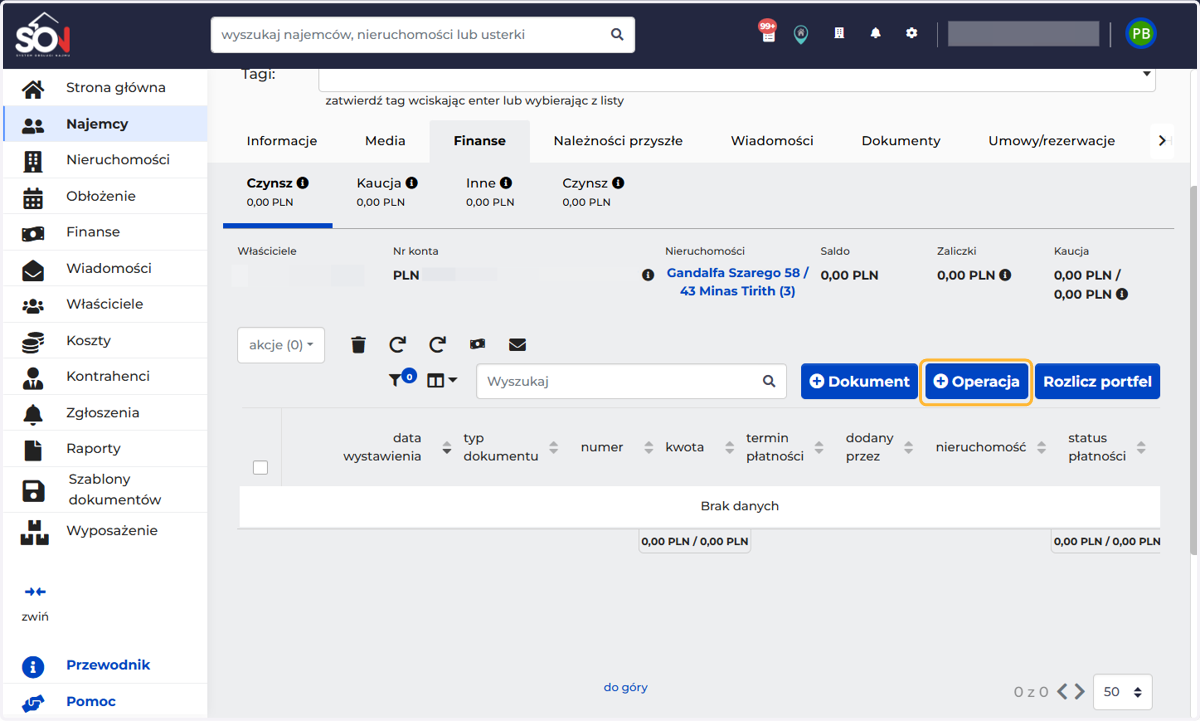Sort by data wystawienia column arrows
The height and width of the screenshot is (721, 1200).
447,448
